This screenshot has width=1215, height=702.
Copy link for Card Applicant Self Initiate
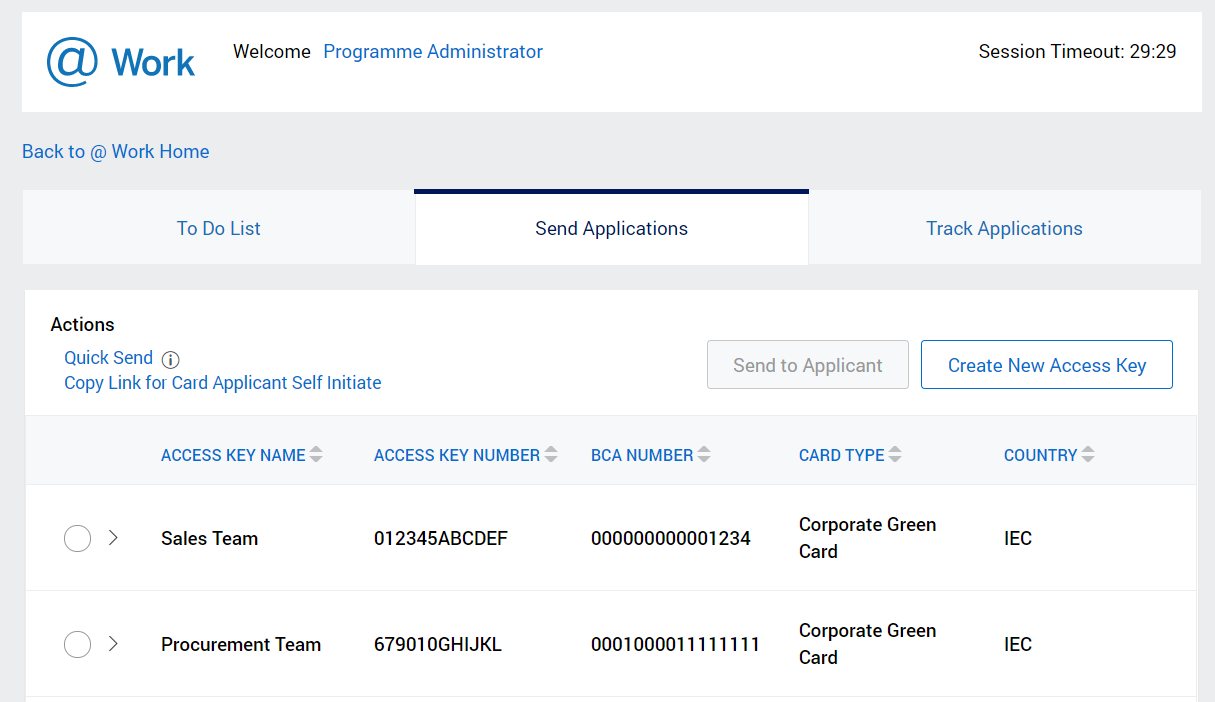(222, 382)
